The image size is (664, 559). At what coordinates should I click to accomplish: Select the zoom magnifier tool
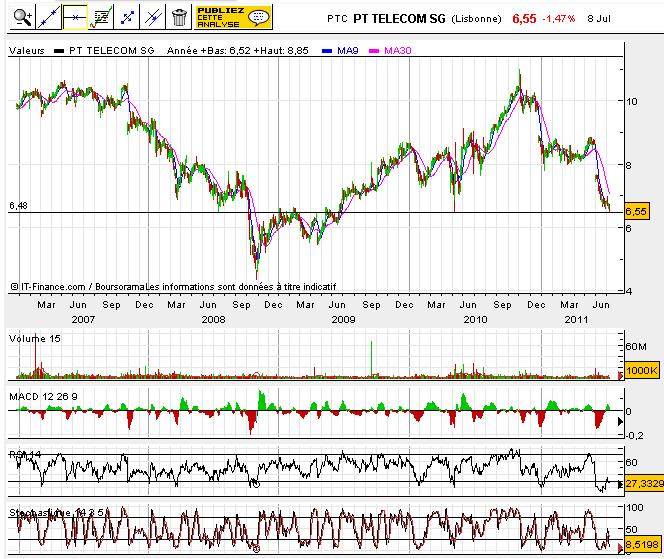pyautogui.click(x=22, y=17)
